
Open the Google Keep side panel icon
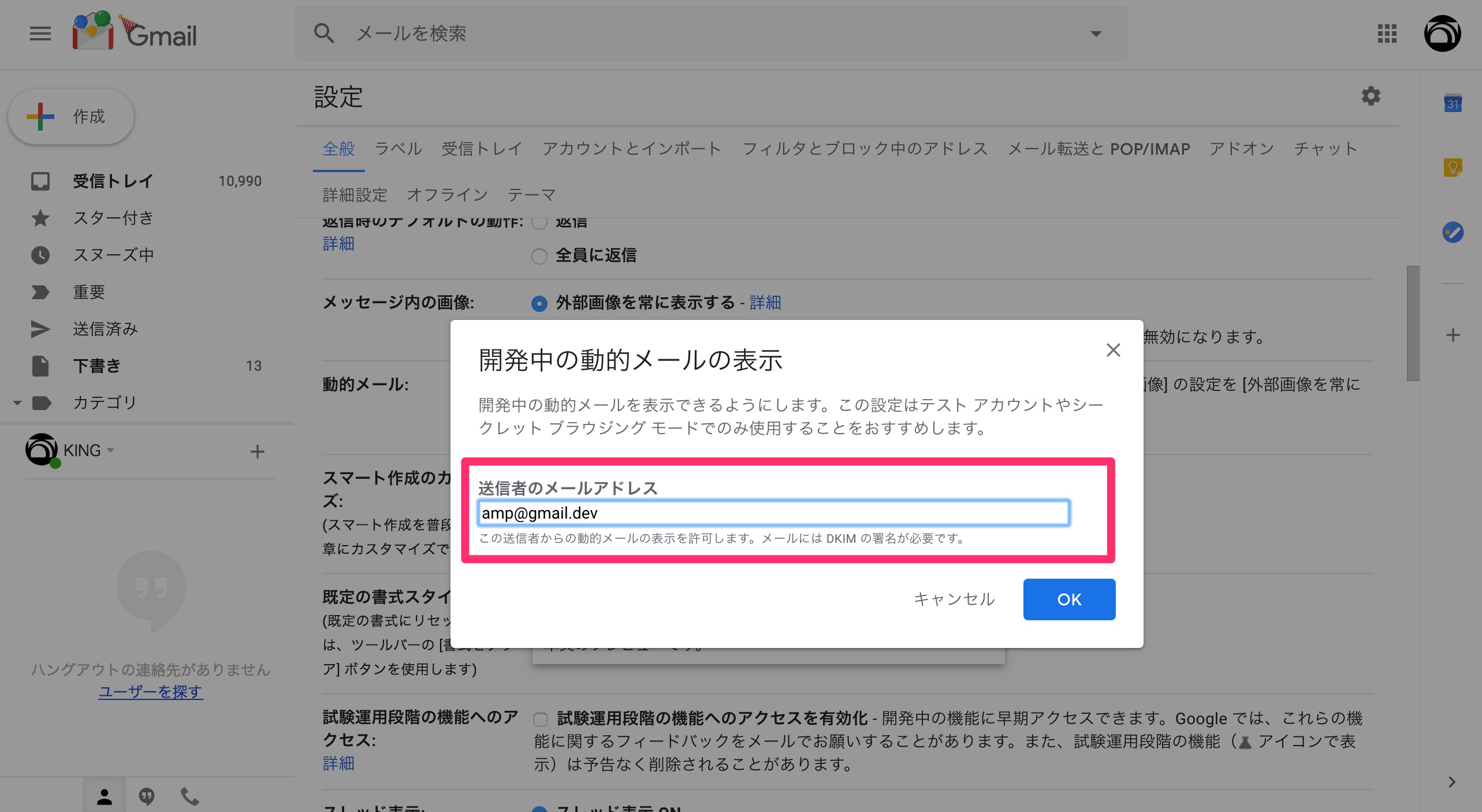[x=1453, y=167]
